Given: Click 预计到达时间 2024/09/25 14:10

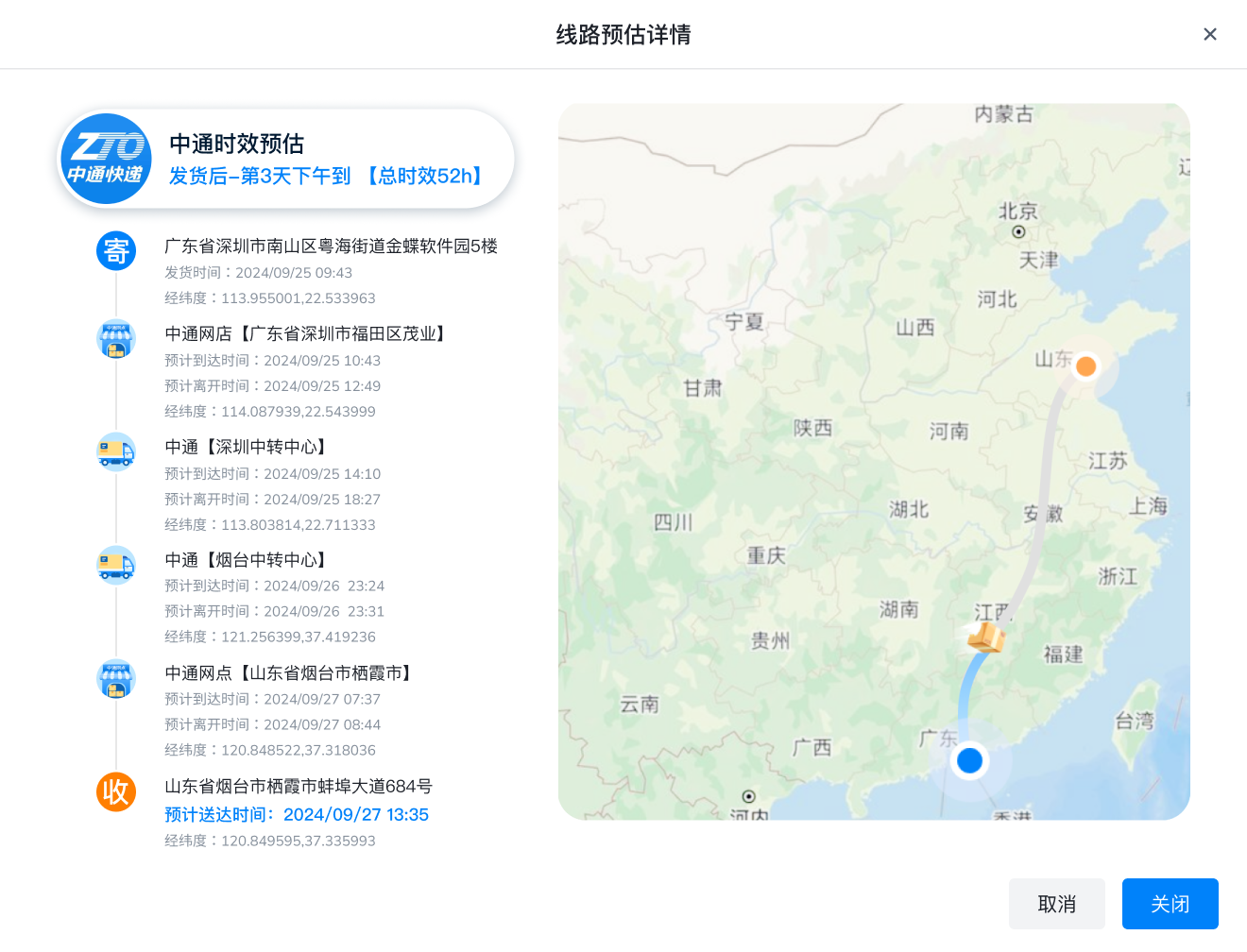Looking at the screenshot, I should (273, 473).
